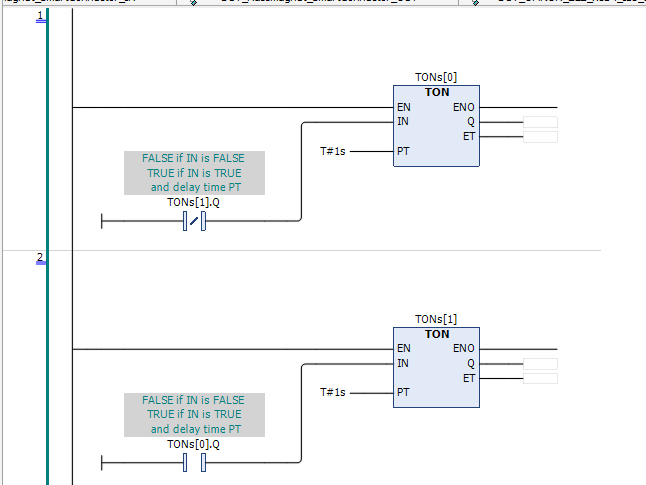Click the negated contact TONs[1].Q
Screen dimensions: 646x485
[194, 221]
